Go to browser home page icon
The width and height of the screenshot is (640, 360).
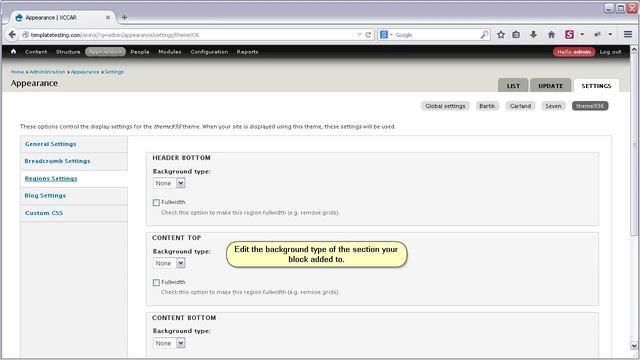551,35
